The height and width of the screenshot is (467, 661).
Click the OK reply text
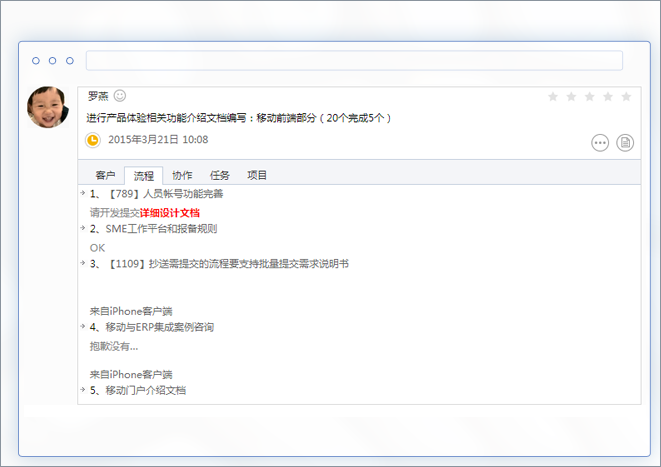97,248
